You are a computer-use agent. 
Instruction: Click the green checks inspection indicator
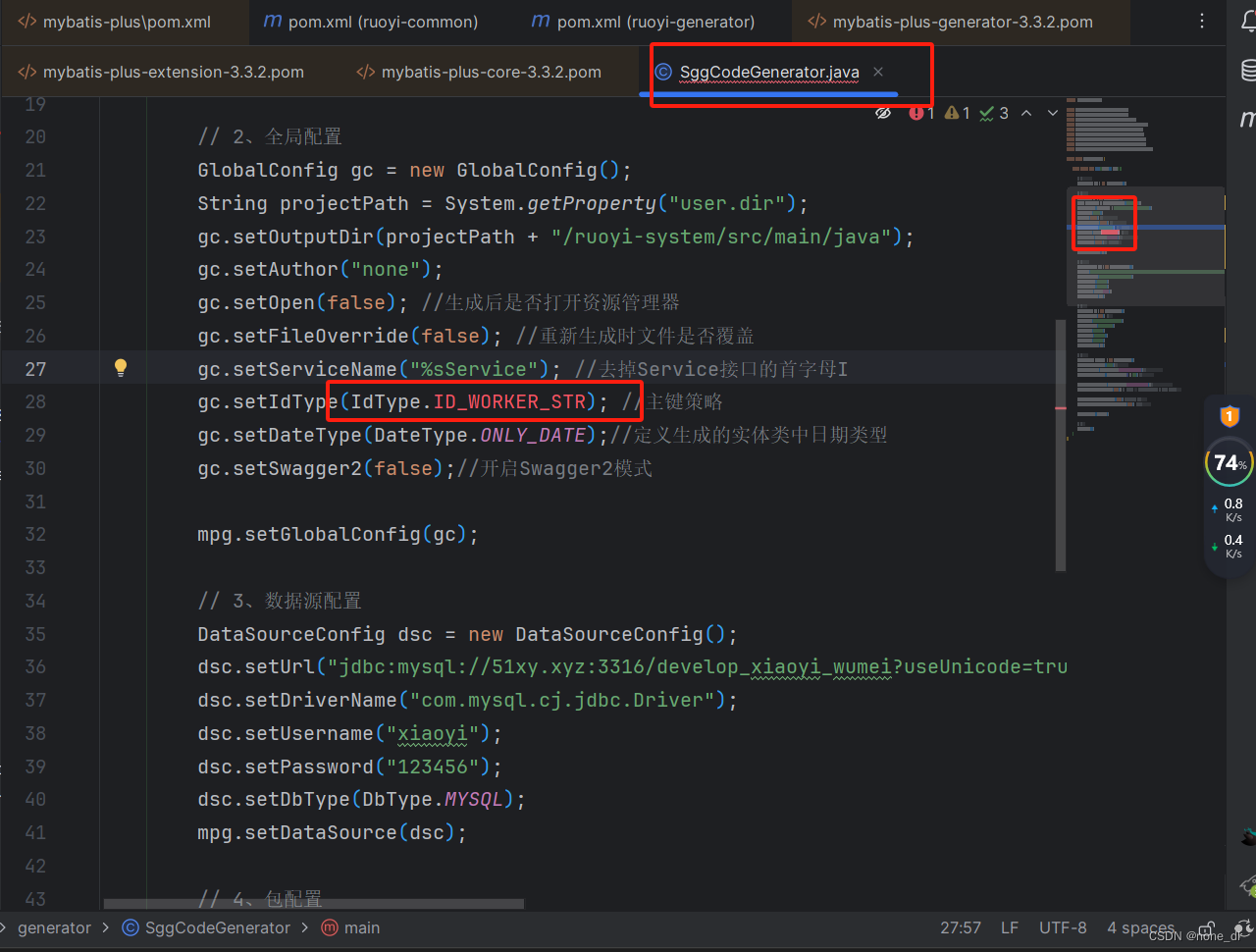point(992,113)
